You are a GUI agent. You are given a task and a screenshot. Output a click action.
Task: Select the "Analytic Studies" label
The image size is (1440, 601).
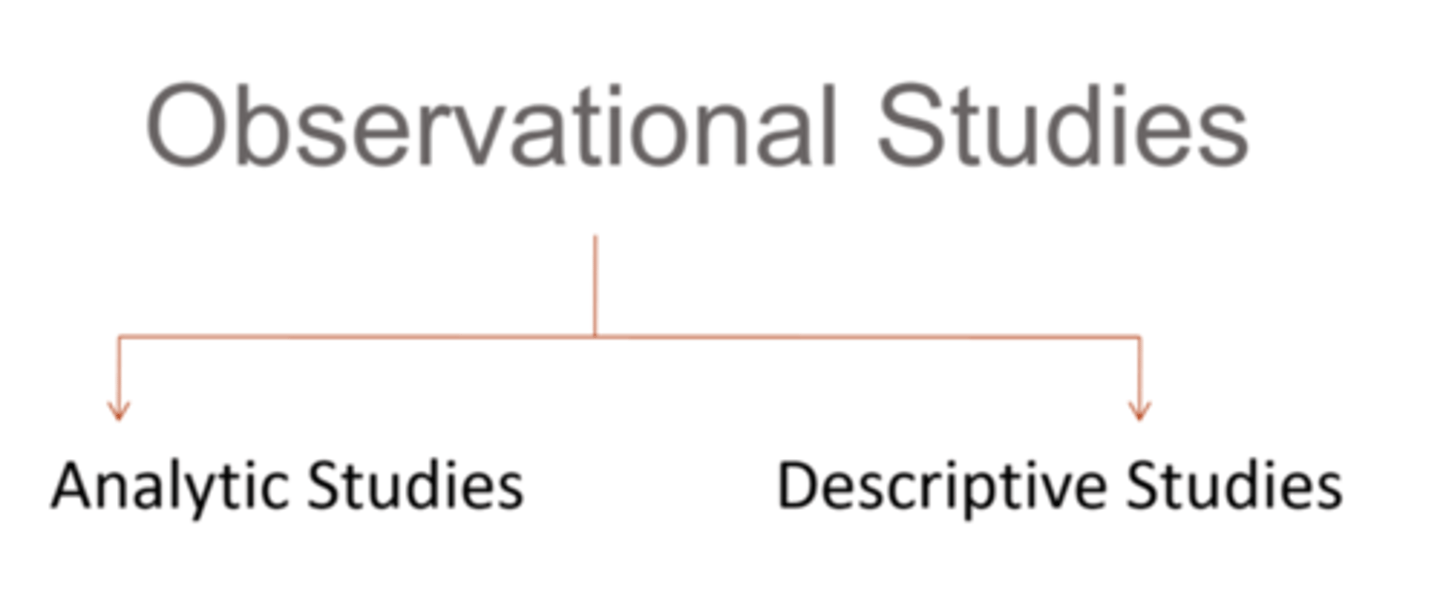[288, 487]
